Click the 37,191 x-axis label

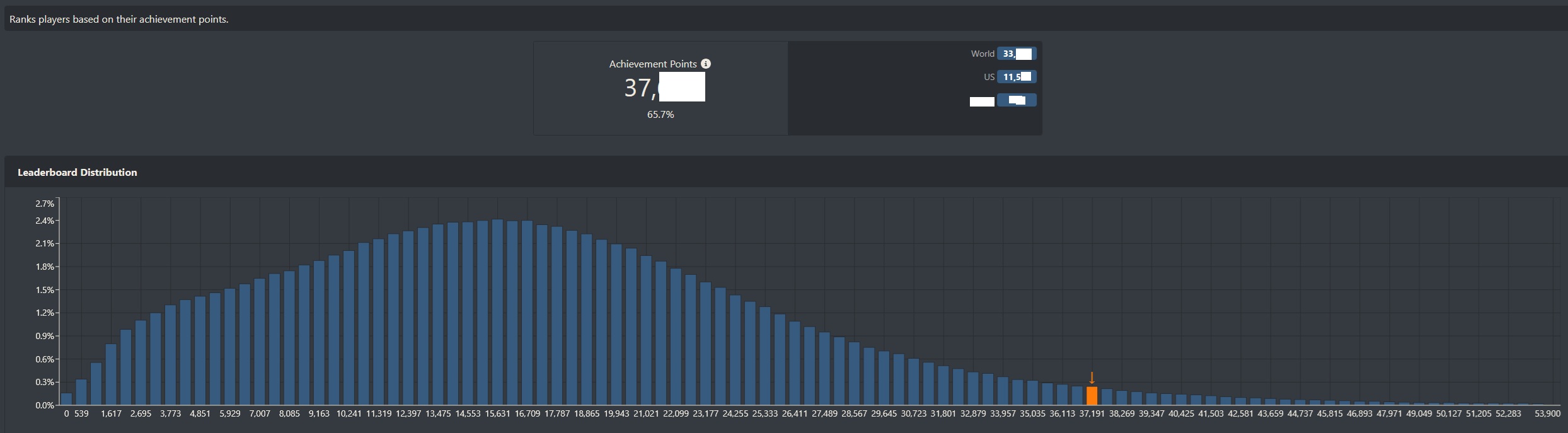pos(1092,413)
